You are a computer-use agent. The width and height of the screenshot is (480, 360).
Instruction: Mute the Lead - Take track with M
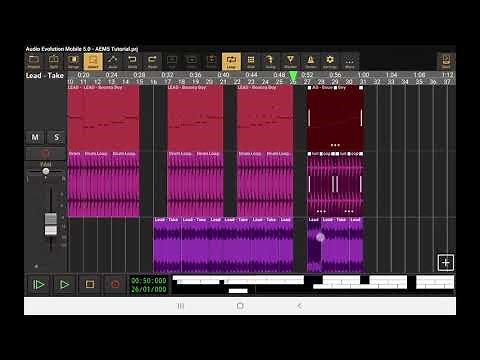pos(35,137)
